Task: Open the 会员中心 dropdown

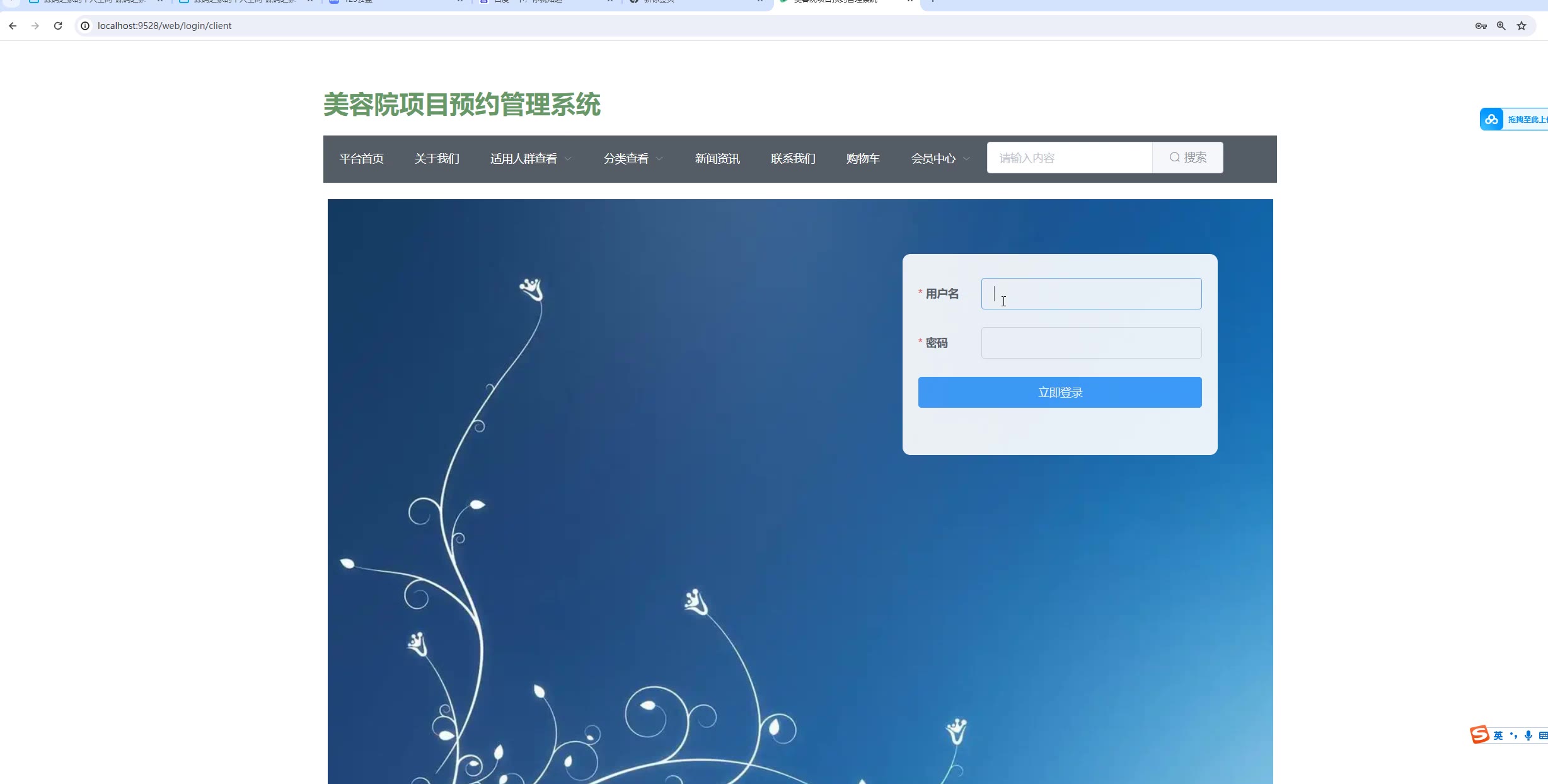Action: (940, 159)
